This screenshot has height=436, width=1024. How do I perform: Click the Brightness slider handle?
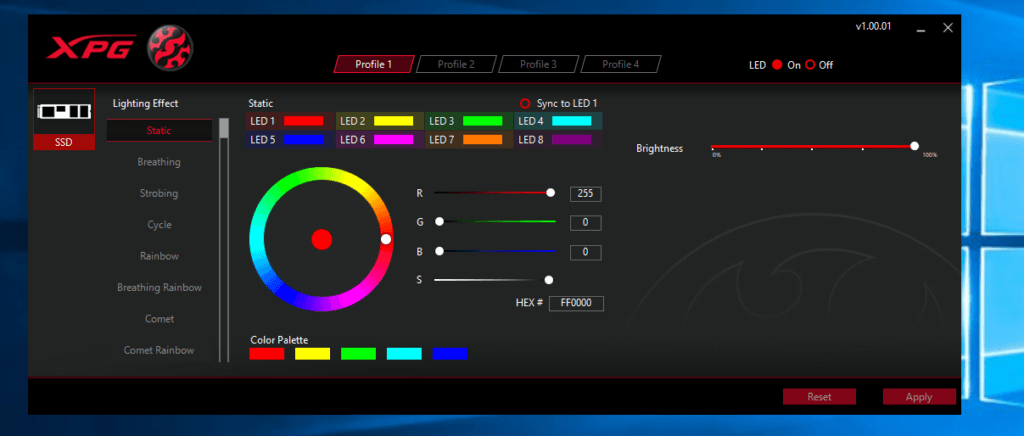point(914,146)
